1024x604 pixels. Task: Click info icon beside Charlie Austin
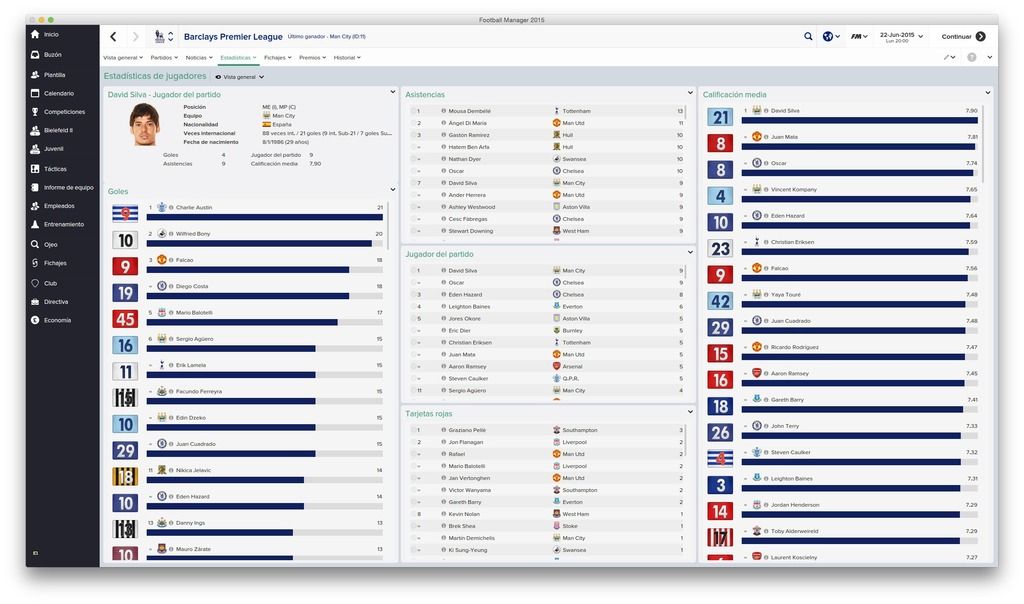171,208
